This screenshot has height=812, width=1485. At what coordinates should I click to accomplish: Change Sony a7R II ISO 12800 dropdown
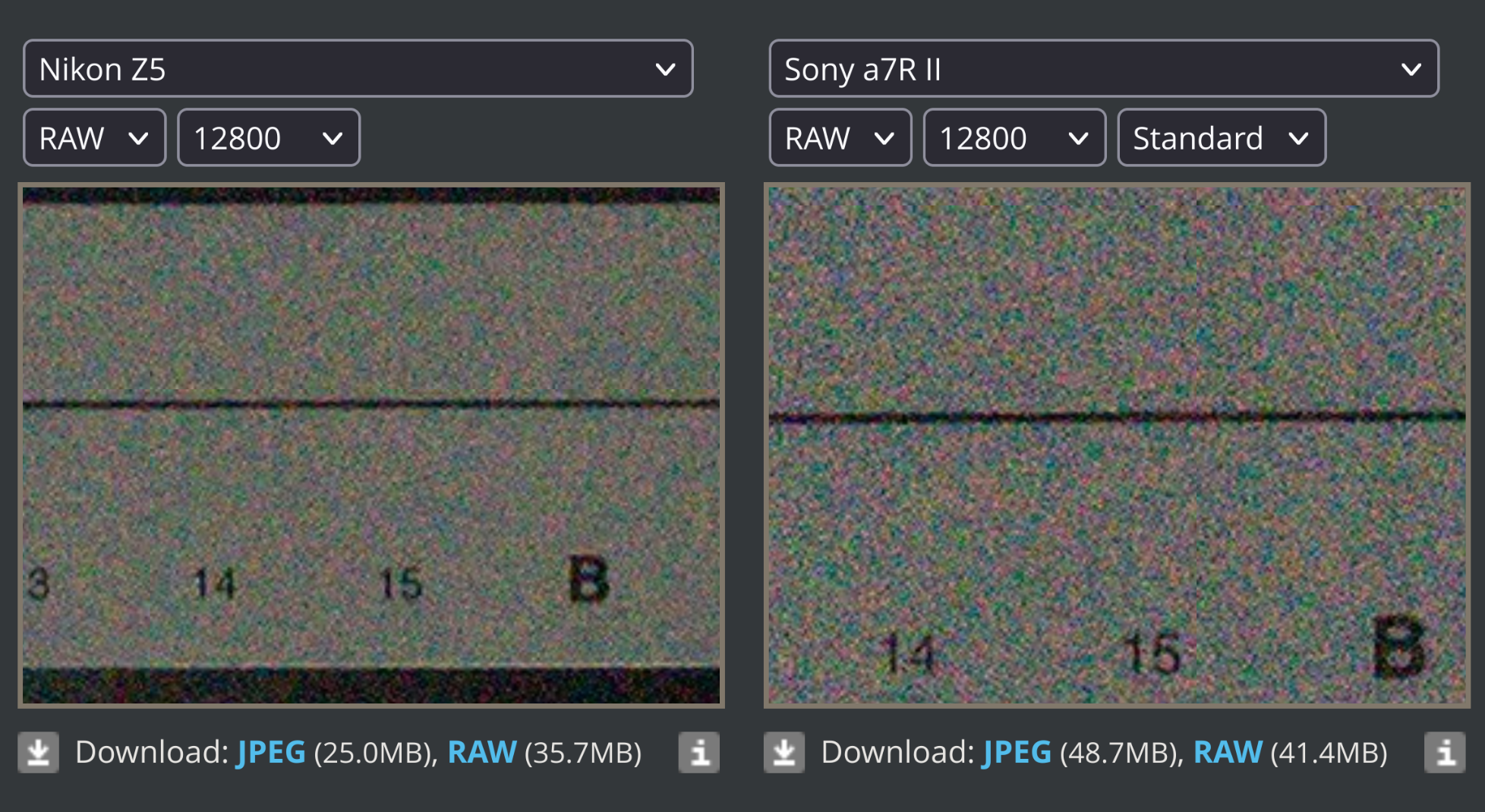click(x=1014, y=137)
